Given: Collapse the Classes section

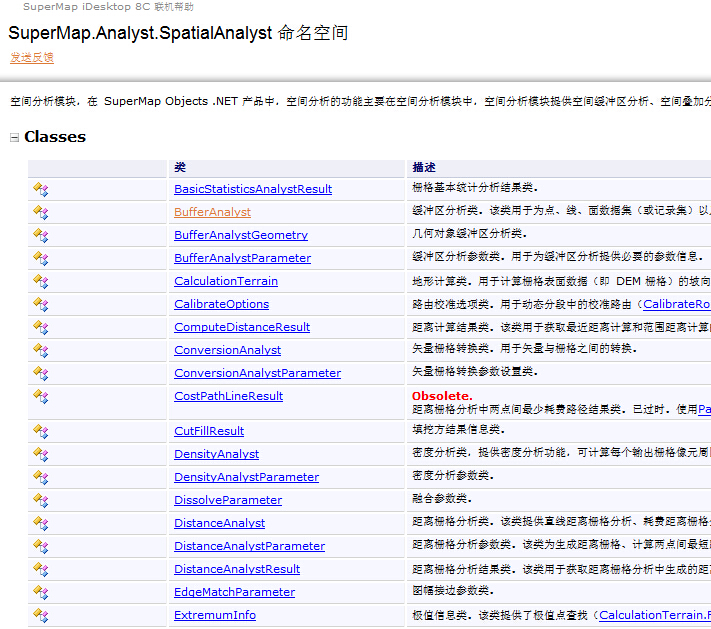Looking at the screenshot, I should click(x=15, y=137).
